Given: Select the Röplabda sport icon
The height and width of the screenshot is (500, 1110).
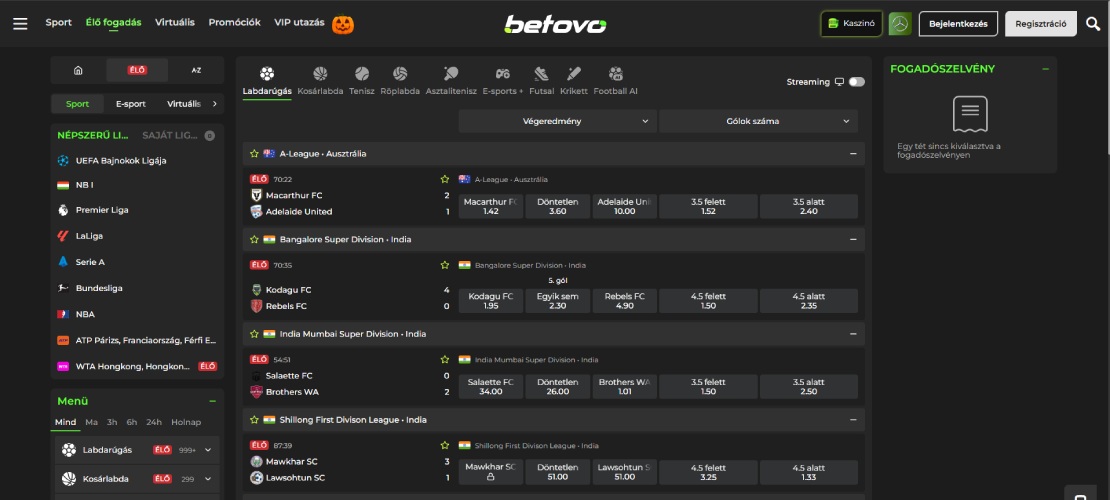Looking at the screenshot, I should (x=400, y=74).
